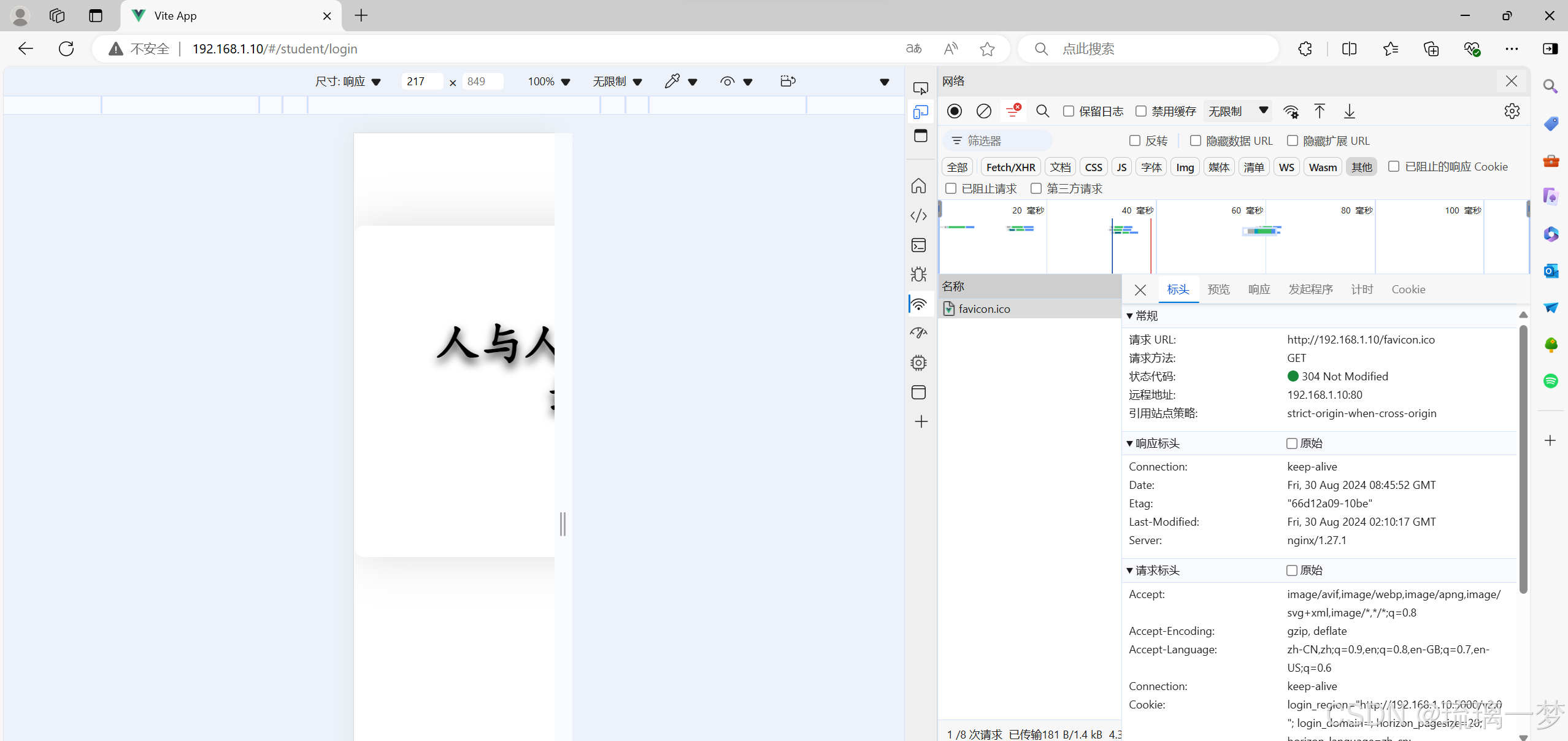
Task: Open the Welcome home tool
Action: coord(918,186)
